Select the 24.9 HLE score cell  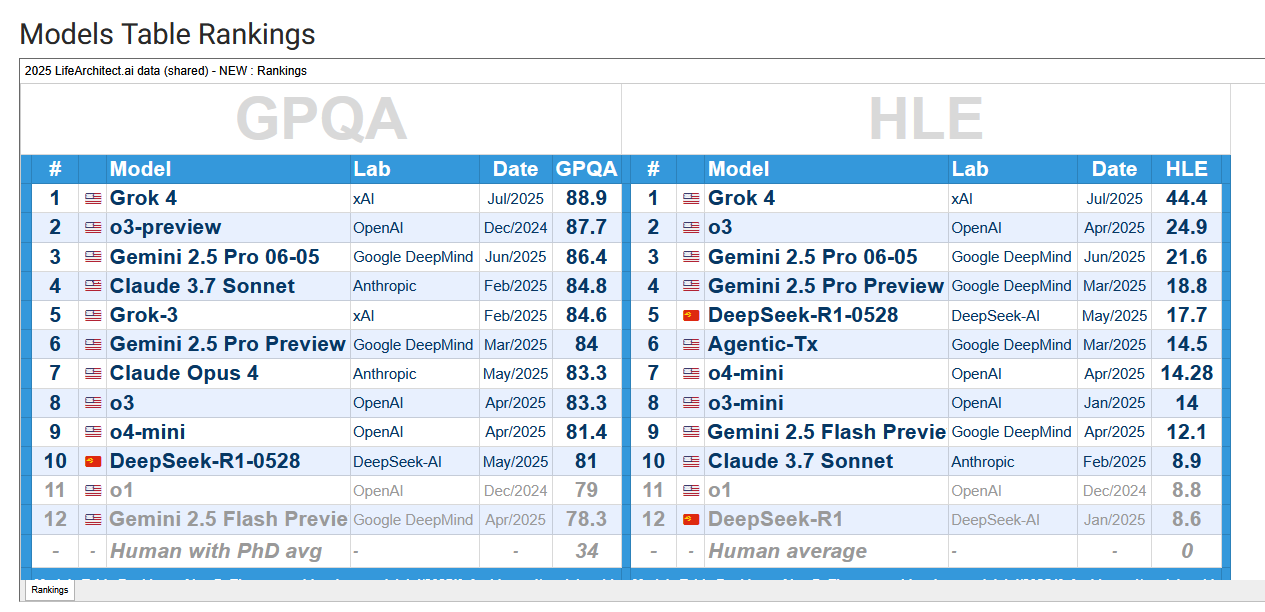(x=1186, y=227)
